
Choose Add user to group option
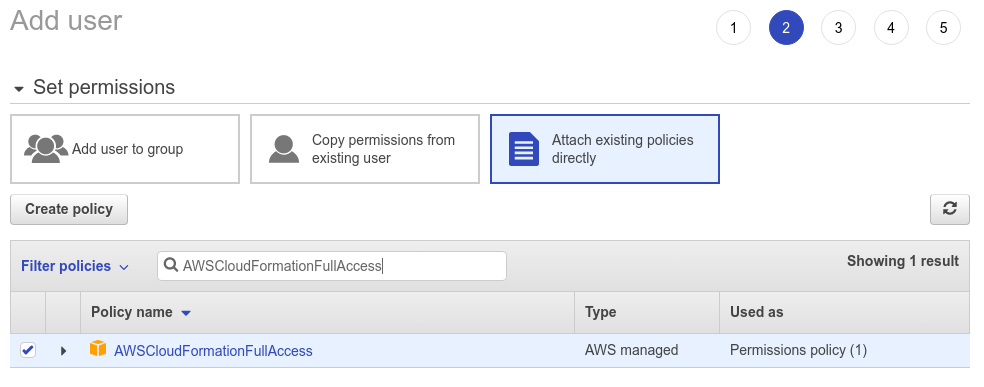[x=125, y=149]
